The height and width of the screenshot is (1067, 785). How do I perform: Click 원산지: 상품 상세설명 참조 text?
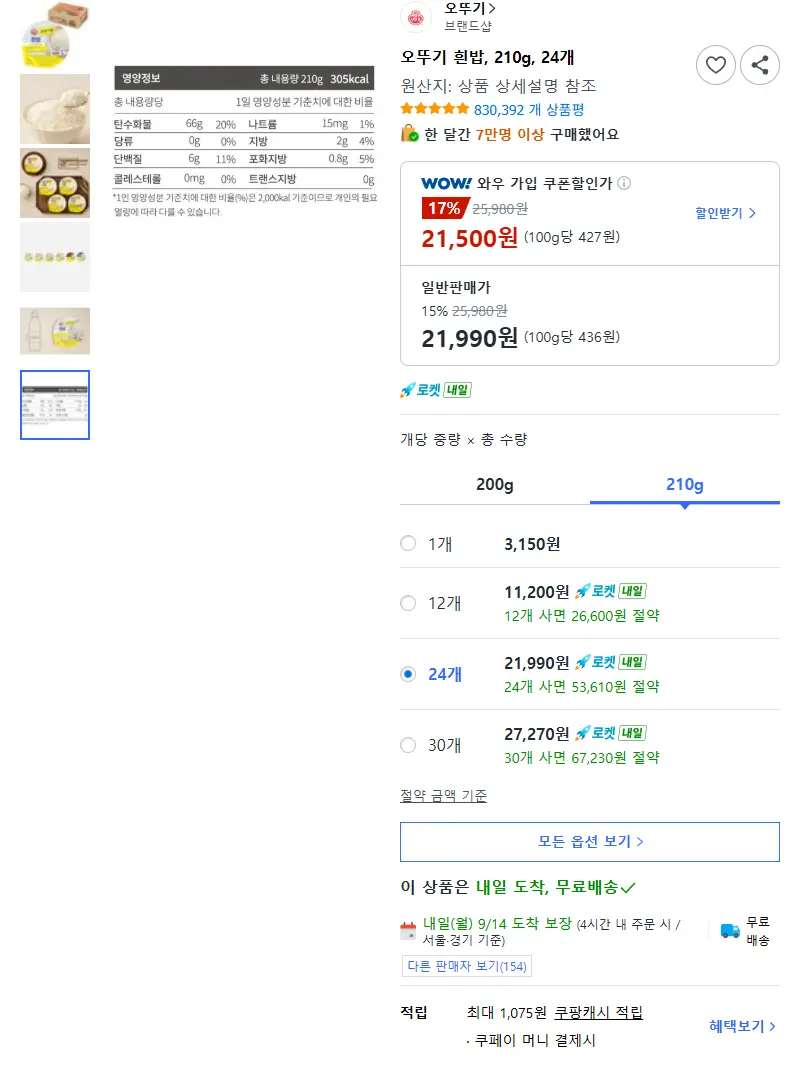coord(498,86)
